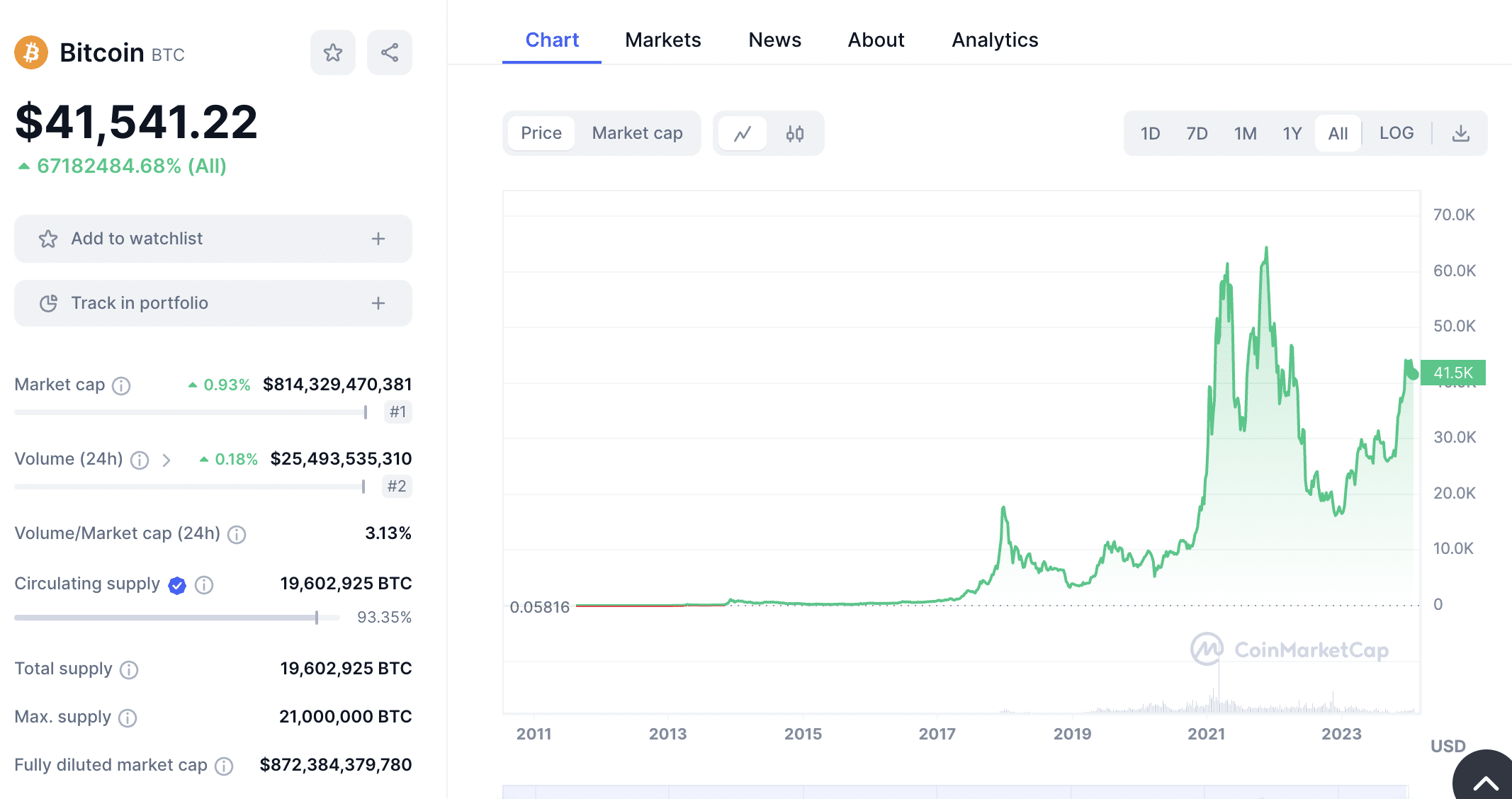Set chart range to 1Y
Screen dimensions: 1512x799
(1292, 132)
